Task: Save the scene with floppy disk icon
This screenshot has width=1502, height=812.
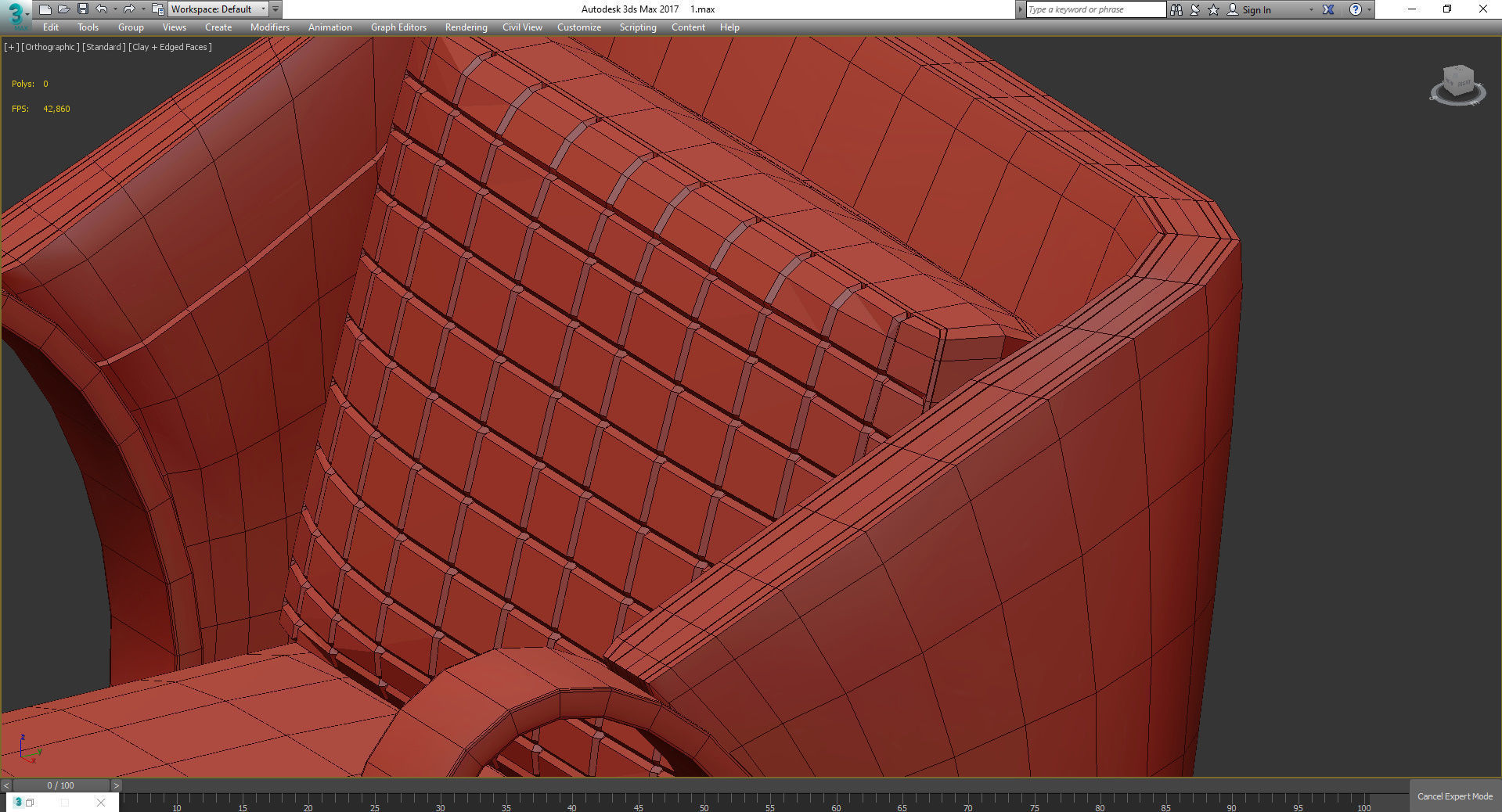Action: tap(82, 9)
